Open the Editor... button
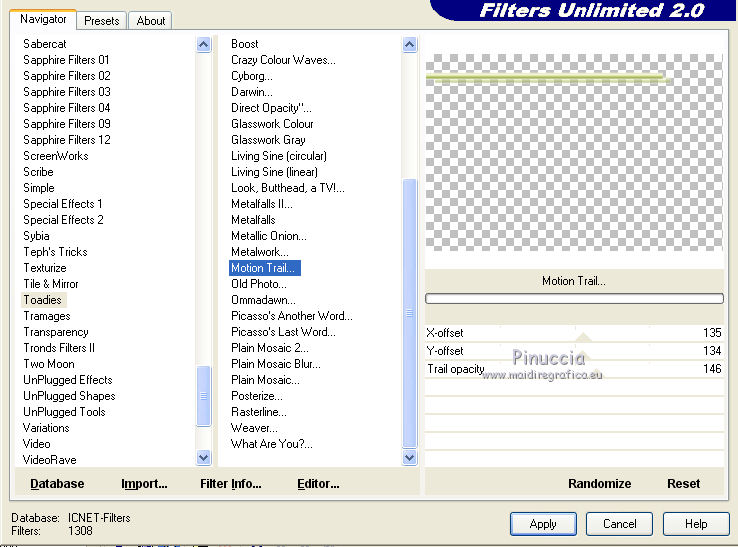 (x=318, y=483)
